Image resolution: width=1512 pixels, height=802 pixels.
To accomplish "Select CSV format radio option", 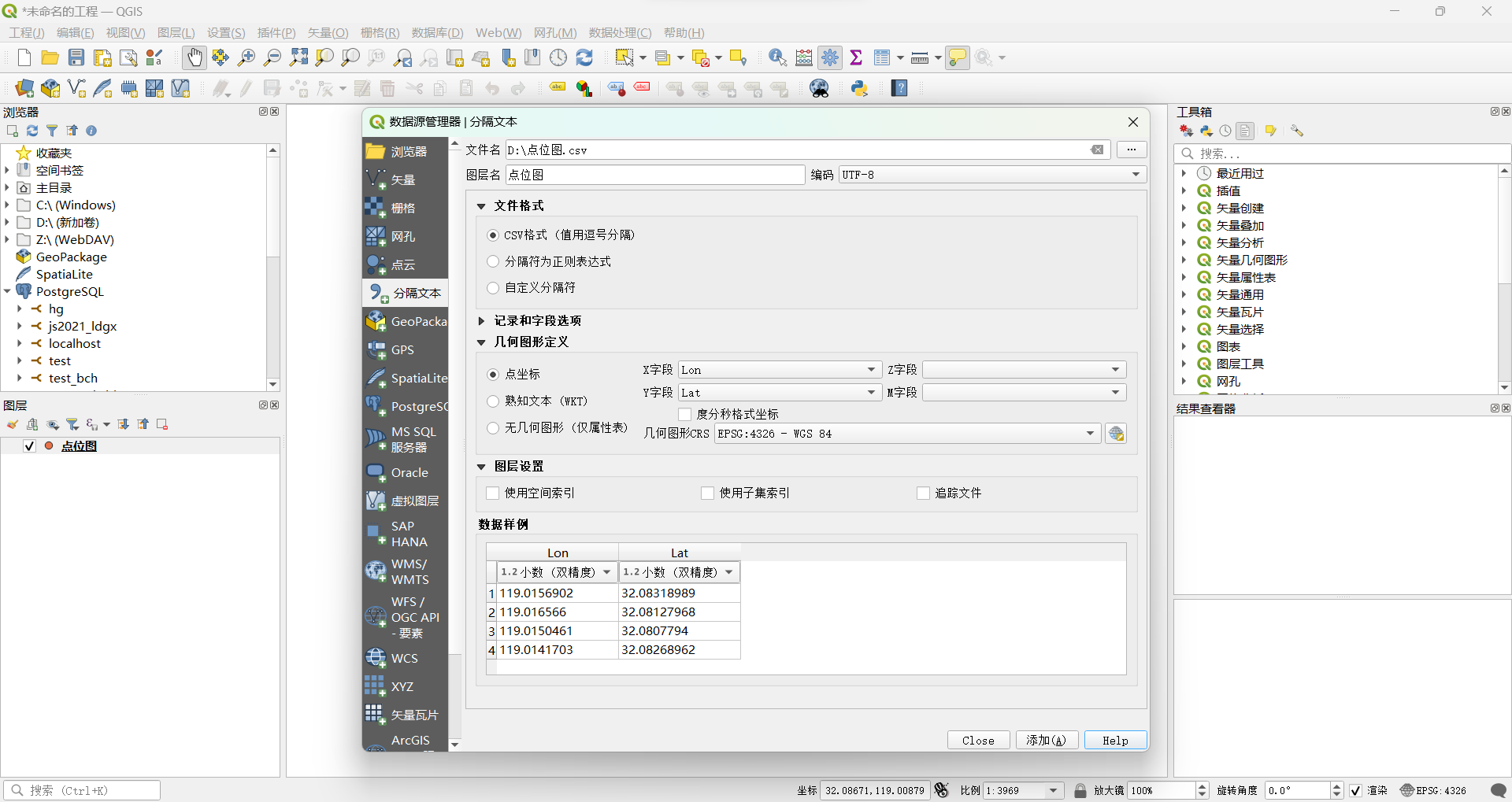I will click(493, 235).
